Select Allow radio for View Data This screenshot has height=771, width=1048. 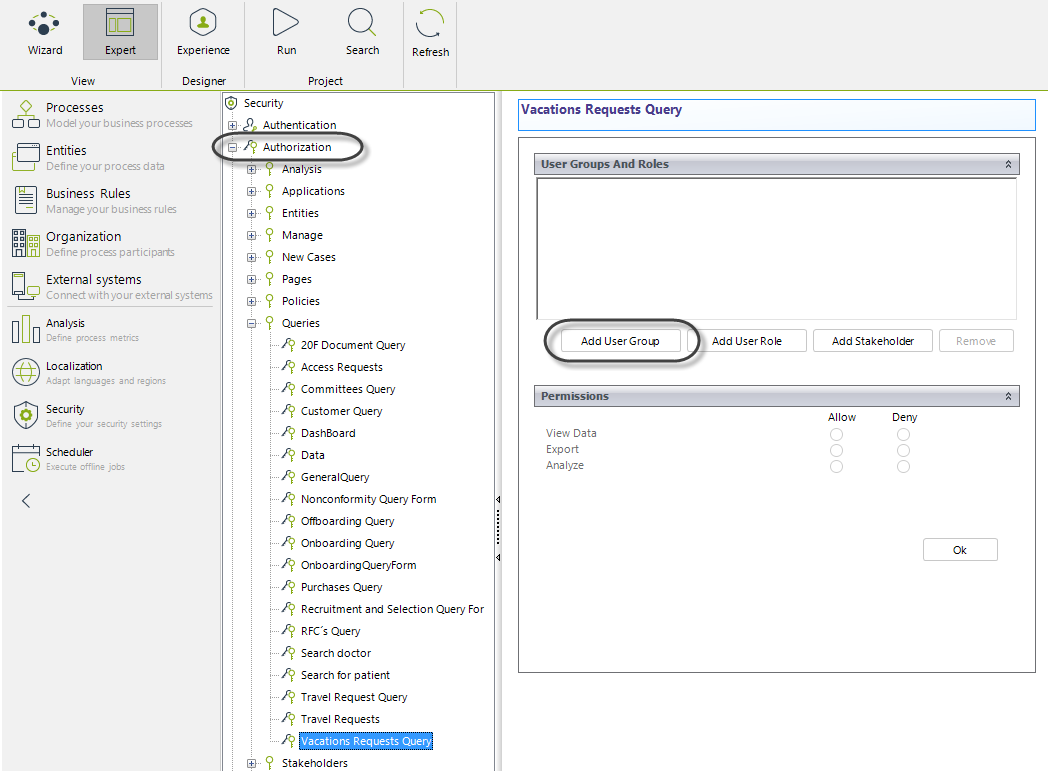pyautogui.click(x=836, y=434)
